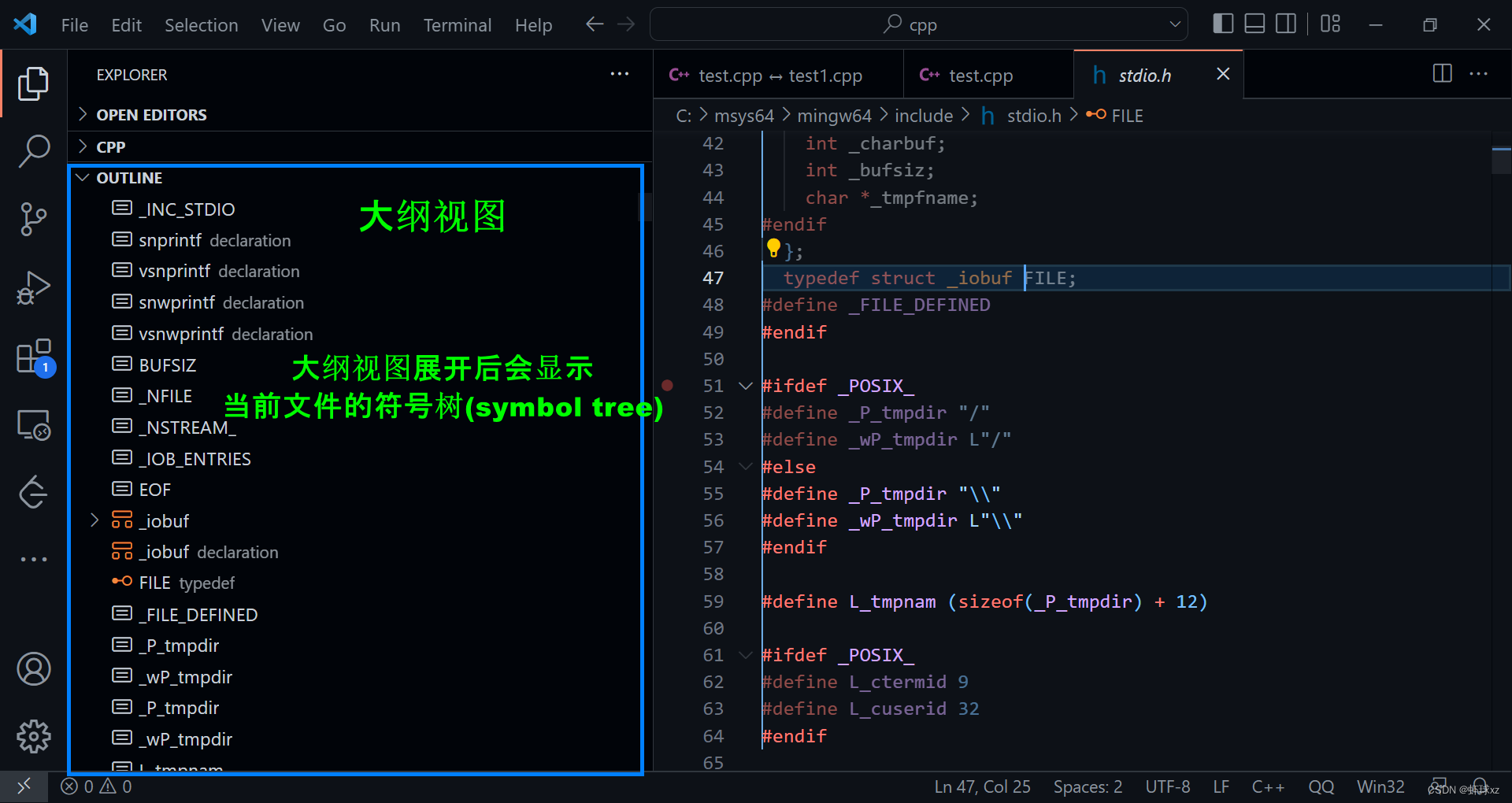Click the remote window status bar icon
The image size is (1512, 803).
click(x=24, y=786)
